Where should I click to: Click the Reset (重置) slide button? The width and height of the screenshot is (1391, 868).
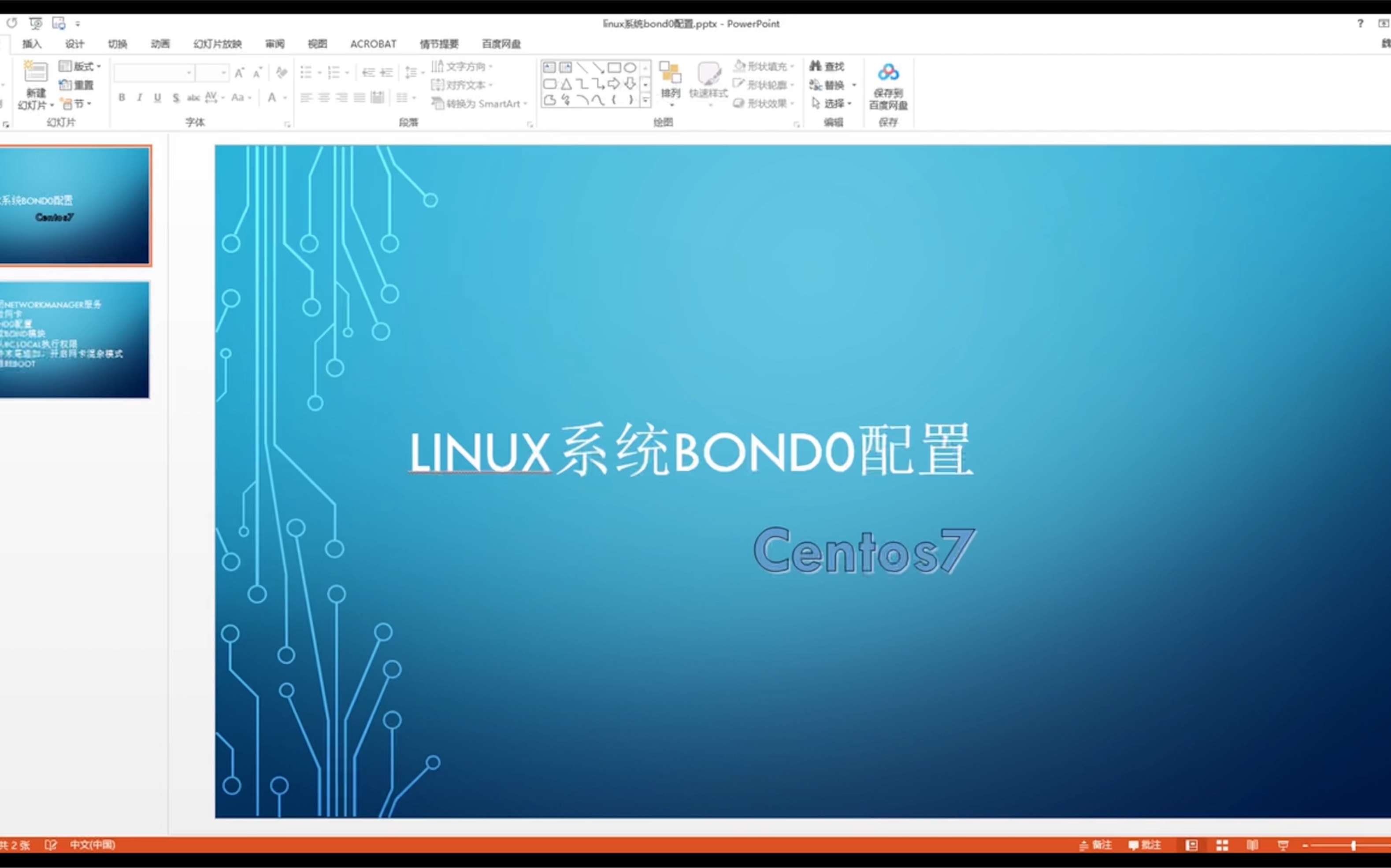click(76, 85)
